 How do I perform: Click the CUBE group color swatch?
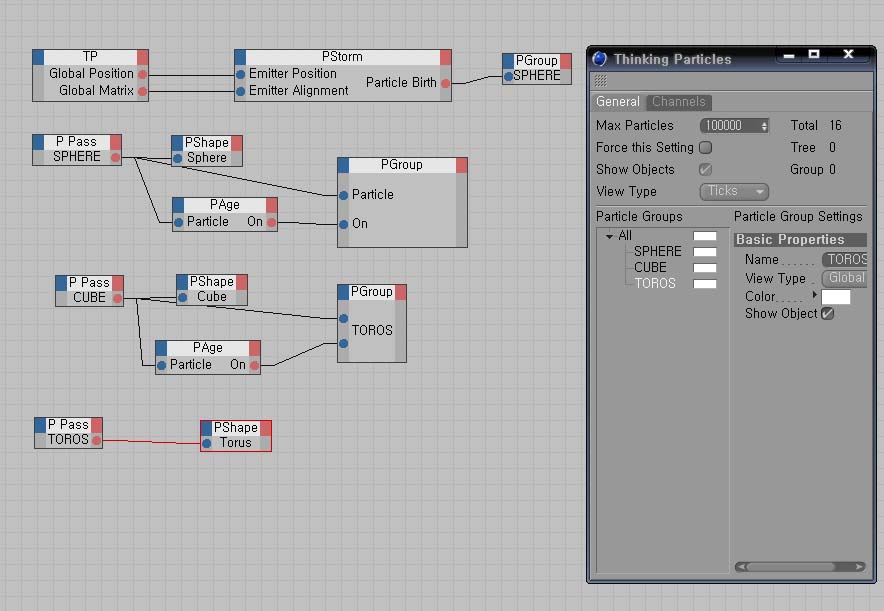coord(705,268)
